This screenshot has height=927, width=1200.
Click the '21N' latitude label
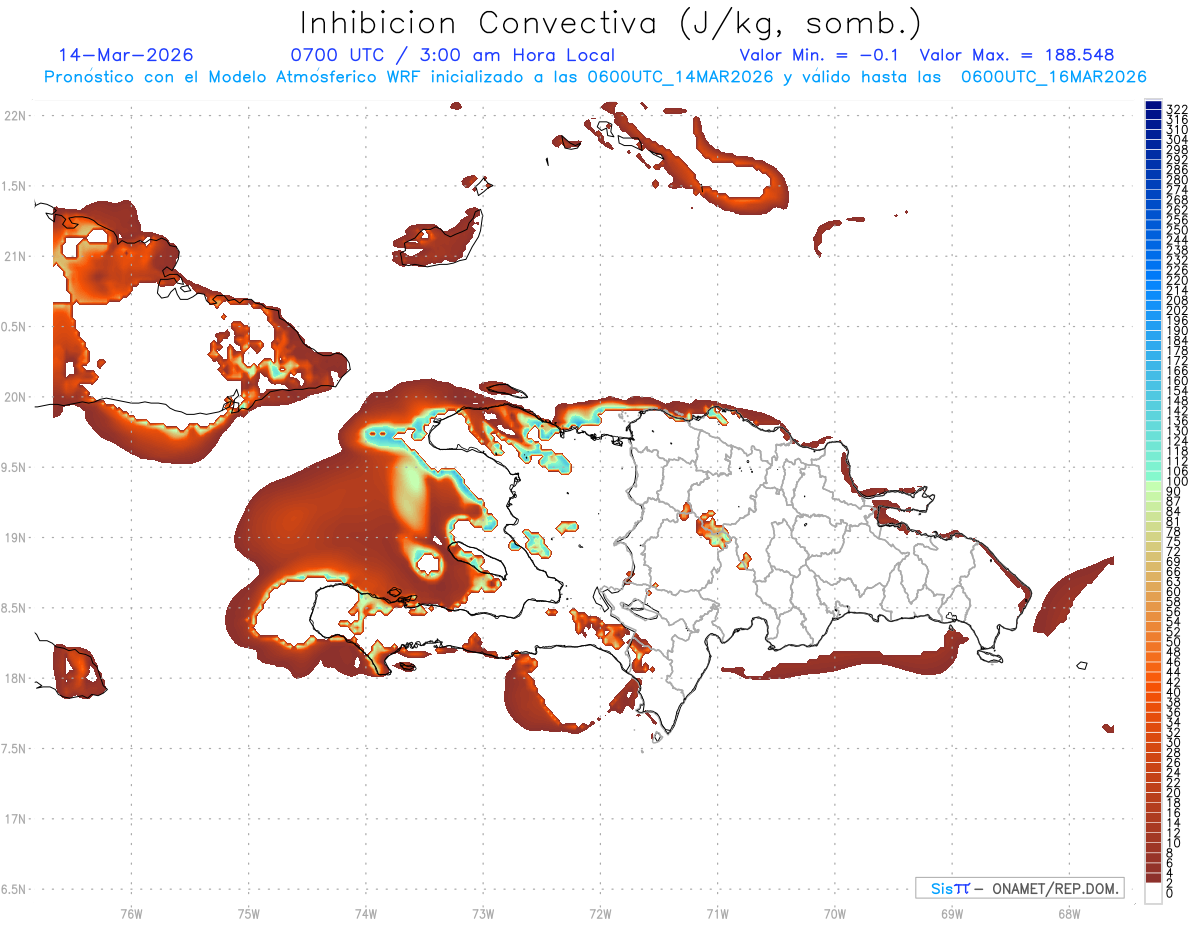pos(14,256)
